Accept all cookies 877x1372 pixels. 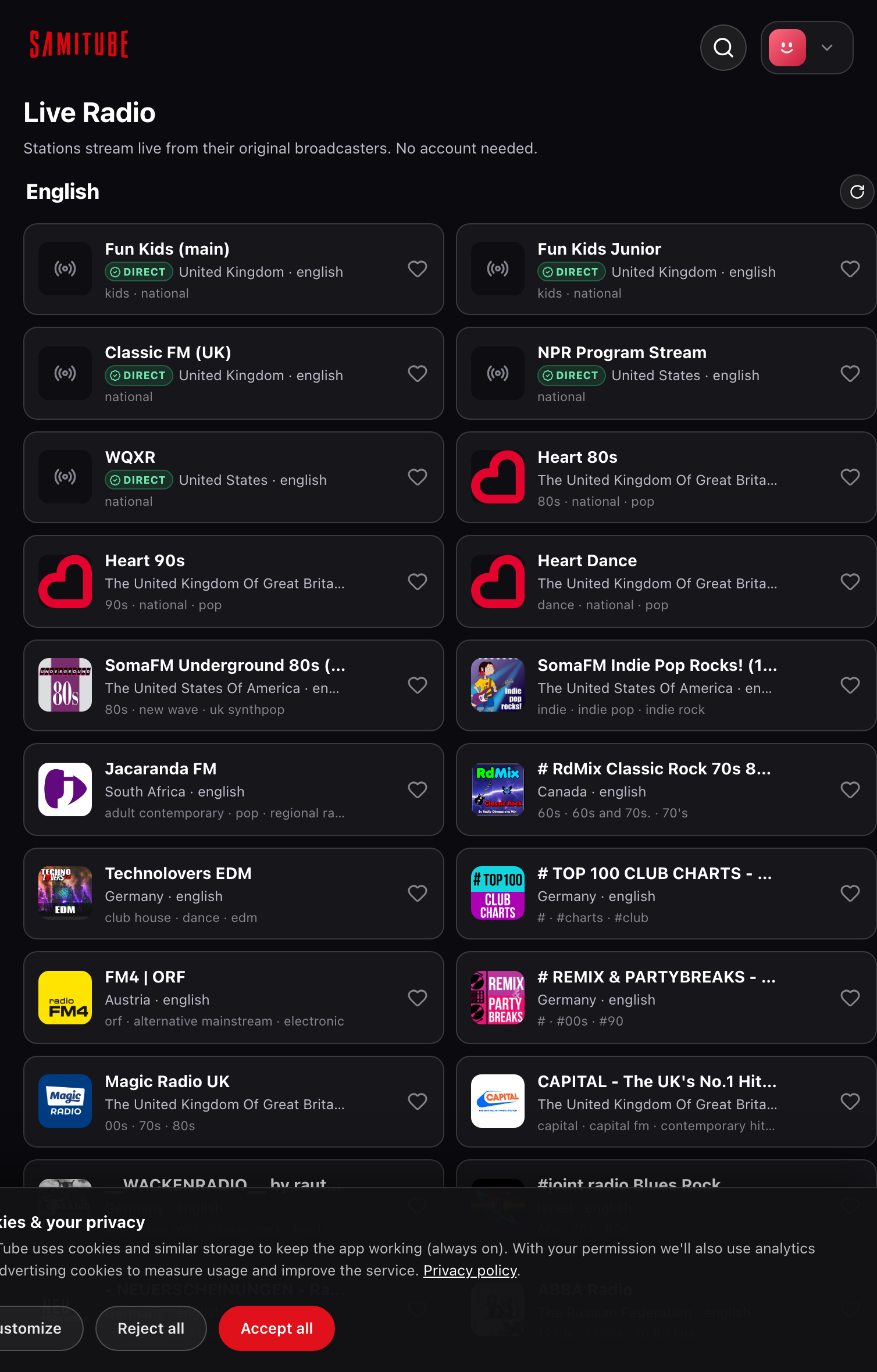(x=277, y=1328)
